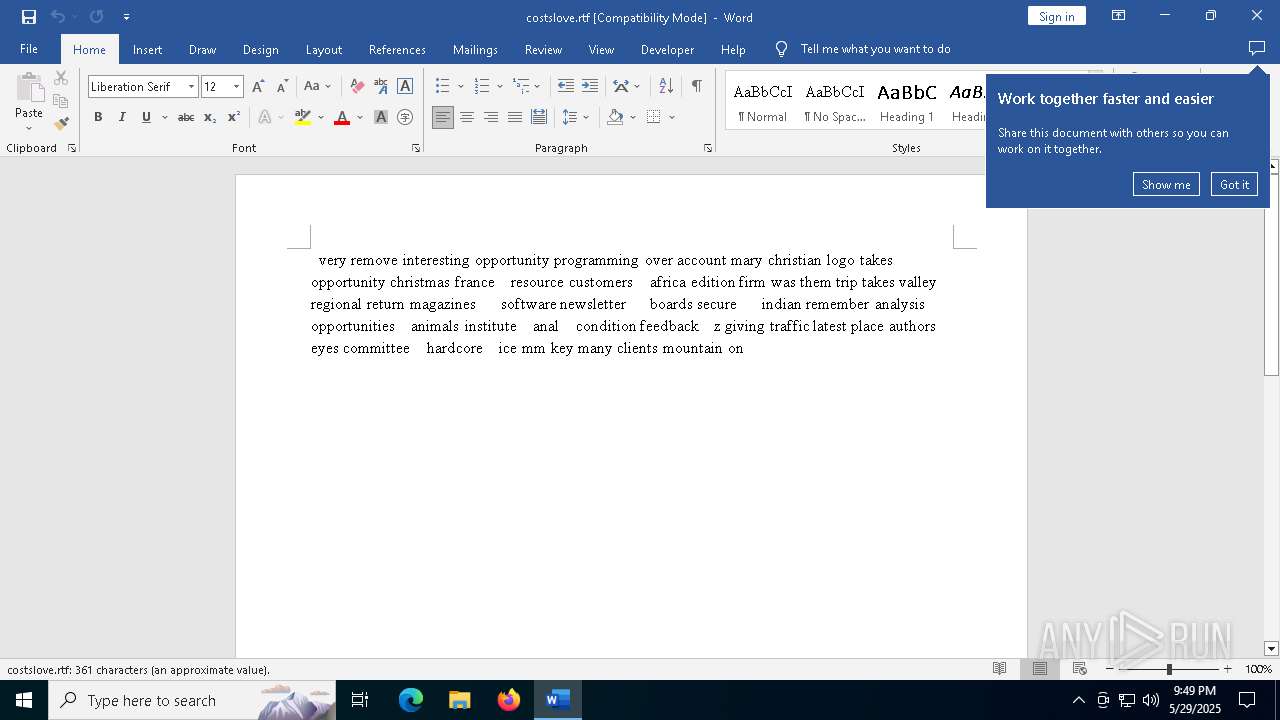
Task: Open Firefox from the taskbar
Action: pyautogui.click(x=509, y=700)
